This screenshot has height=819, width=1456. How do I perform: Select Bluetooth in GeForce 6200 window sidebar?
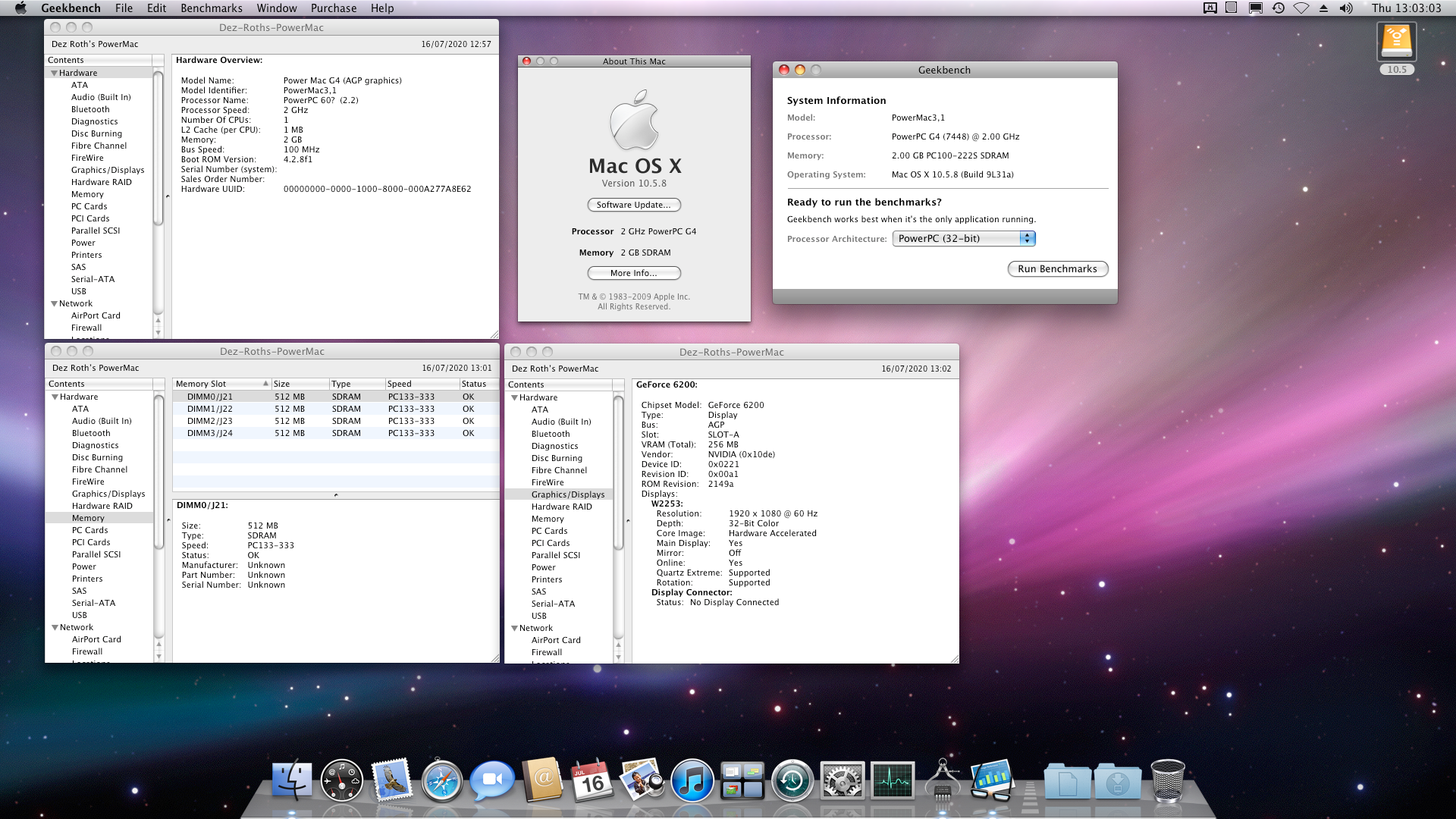point(551,435)
